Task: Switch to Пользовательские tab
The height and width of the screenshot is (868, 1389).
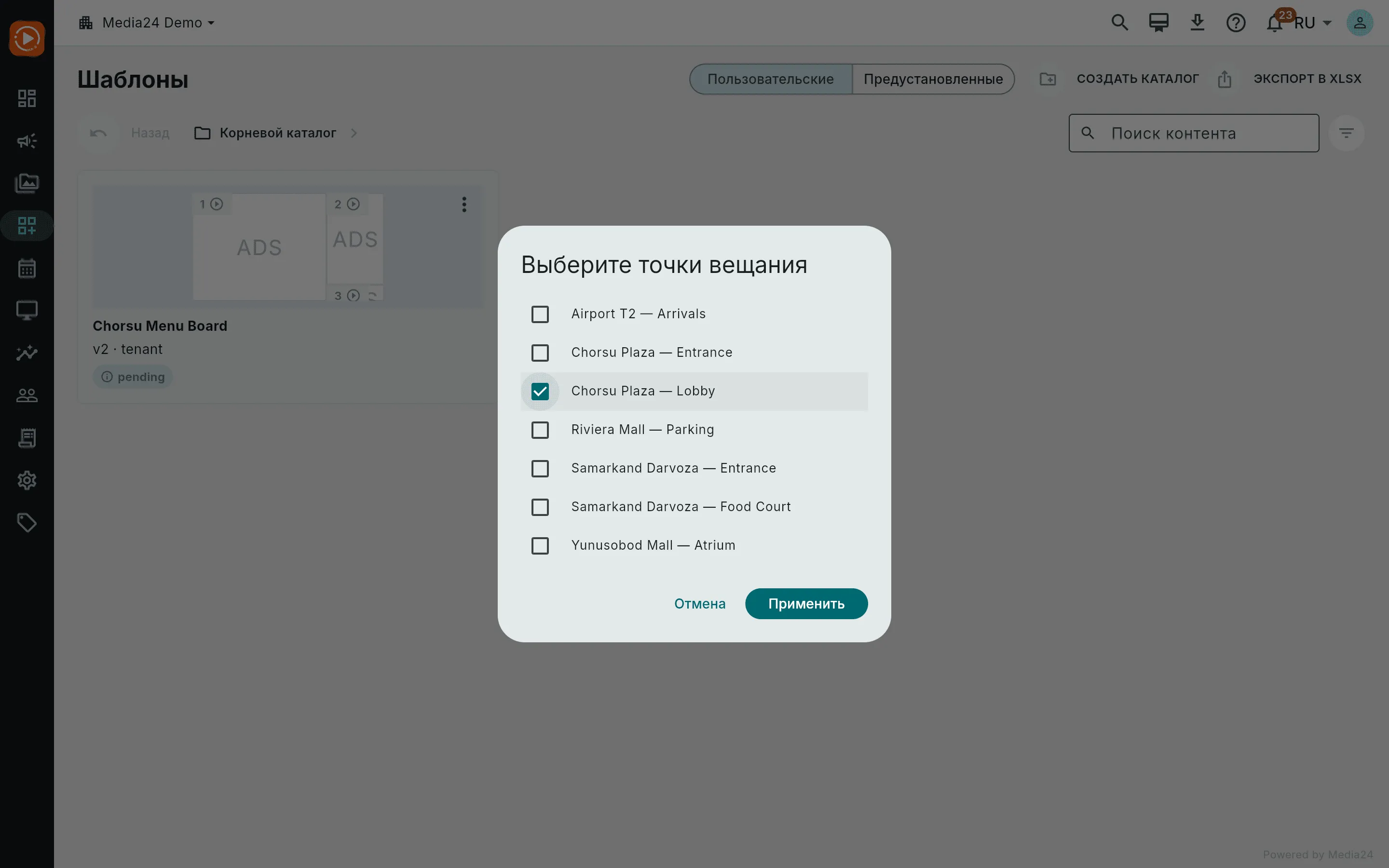Action: pos(771,79)
